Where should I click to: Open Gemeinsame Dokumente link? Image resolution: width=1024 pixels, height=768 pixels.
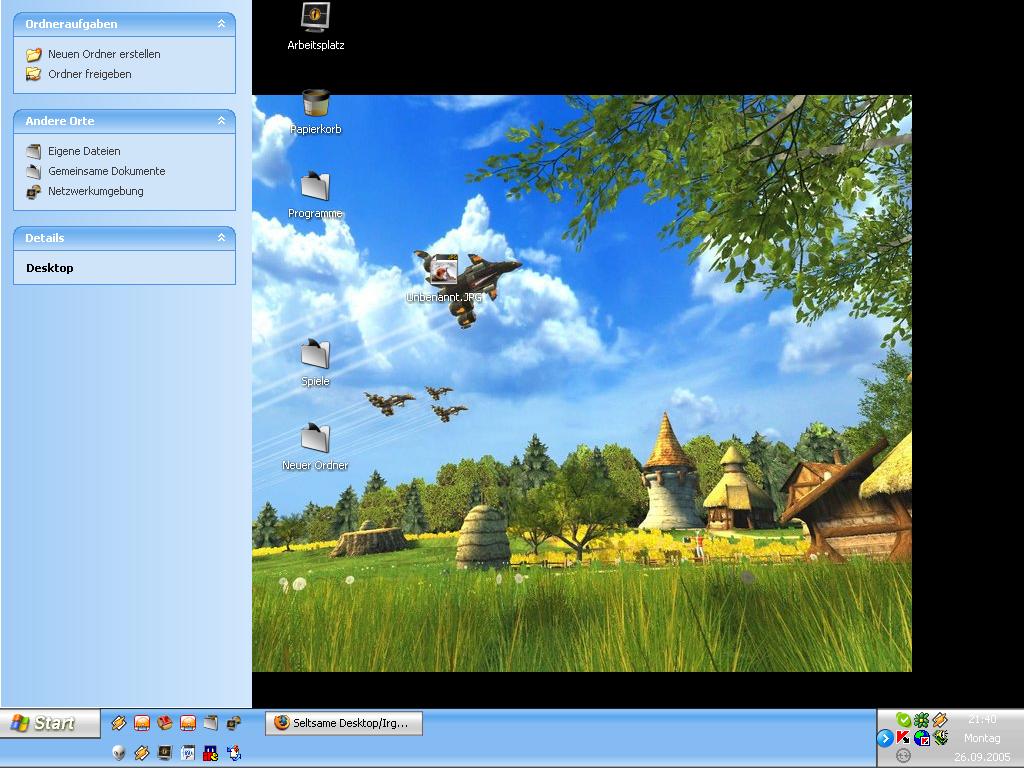106,171
